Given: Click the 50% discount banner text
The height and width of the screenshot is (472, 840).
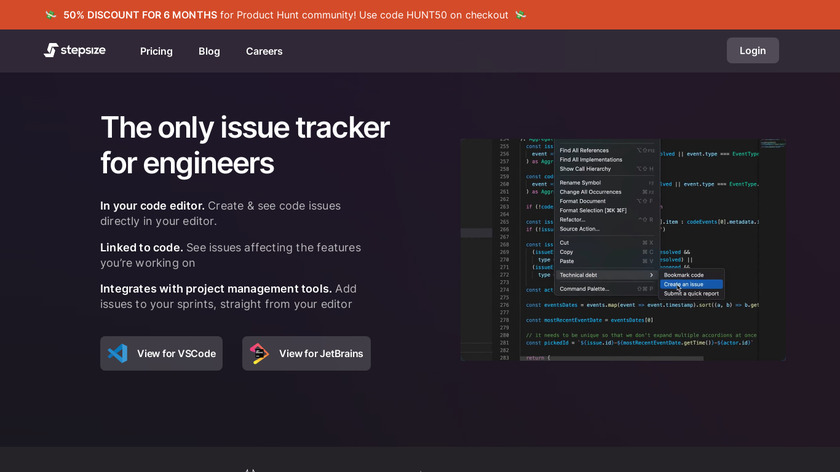Looking at the screenshot, I should [286, 15].
